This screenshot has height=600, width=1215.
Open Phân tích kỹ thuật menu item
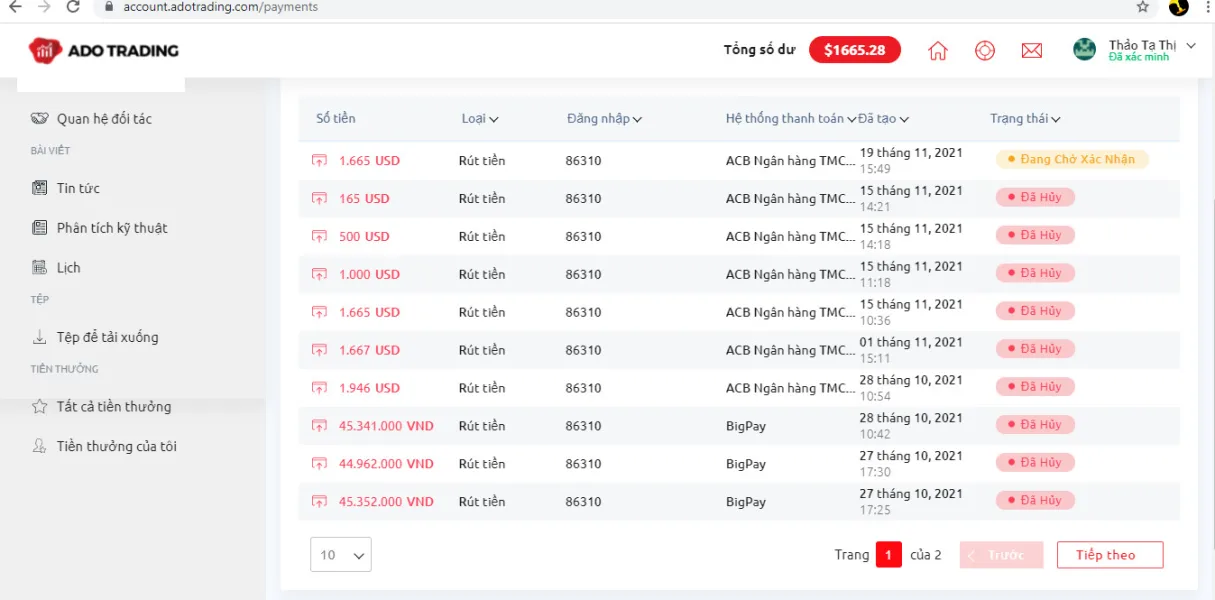click(x=112, y=228)
